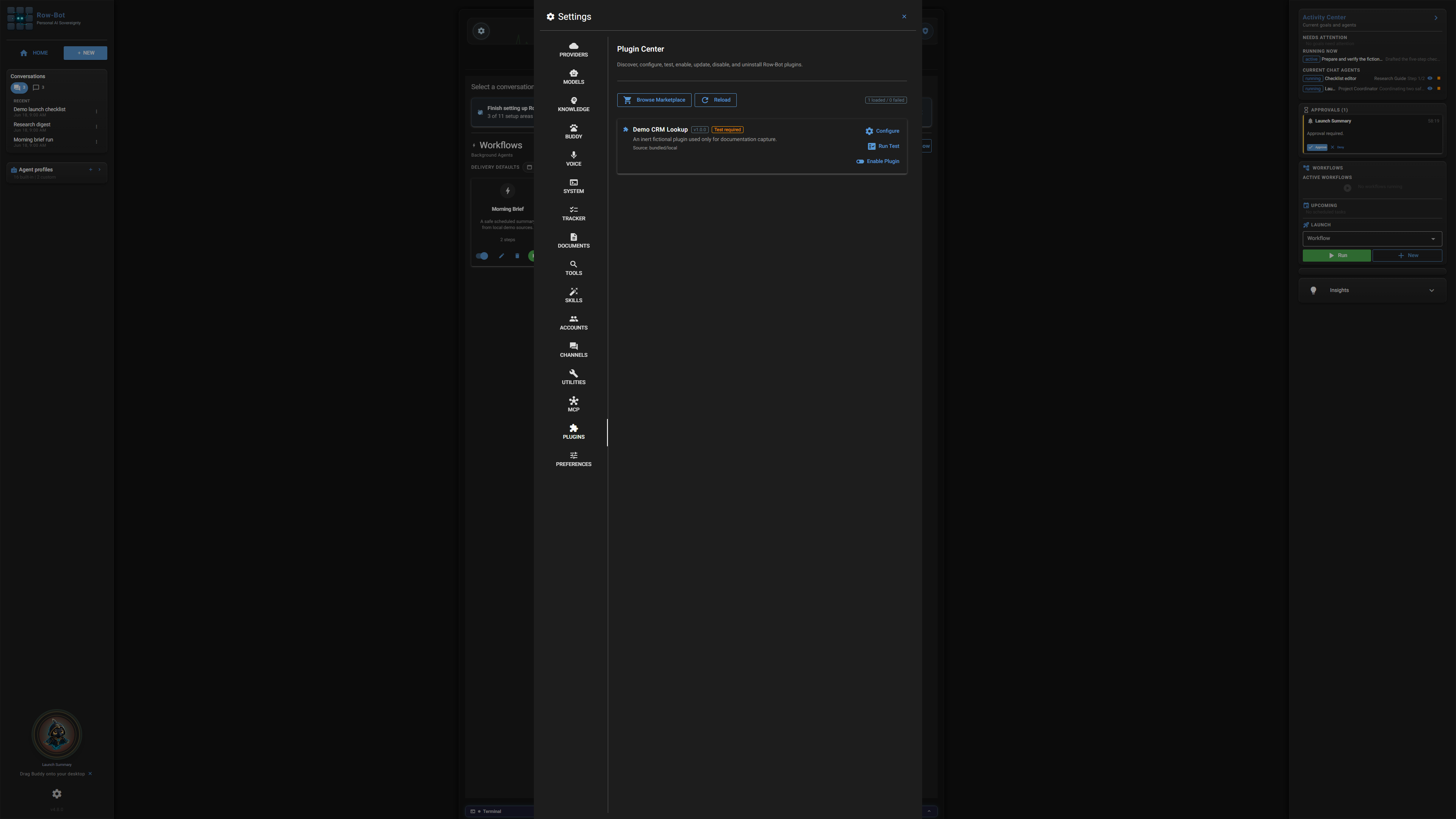
Task: Select the Plugins puzzle piece icon
Action: click(x=573, y=428)
